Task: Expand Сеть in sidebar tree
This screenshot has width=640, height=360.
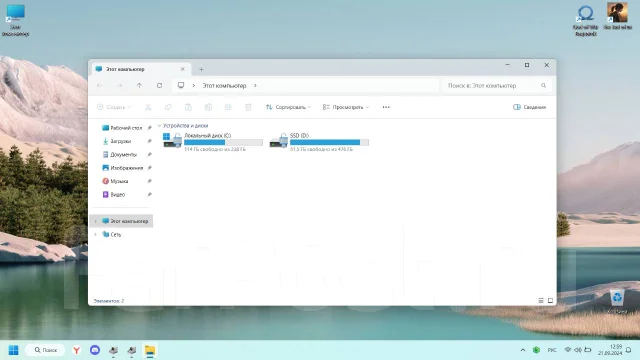Action: pos(96,234)
